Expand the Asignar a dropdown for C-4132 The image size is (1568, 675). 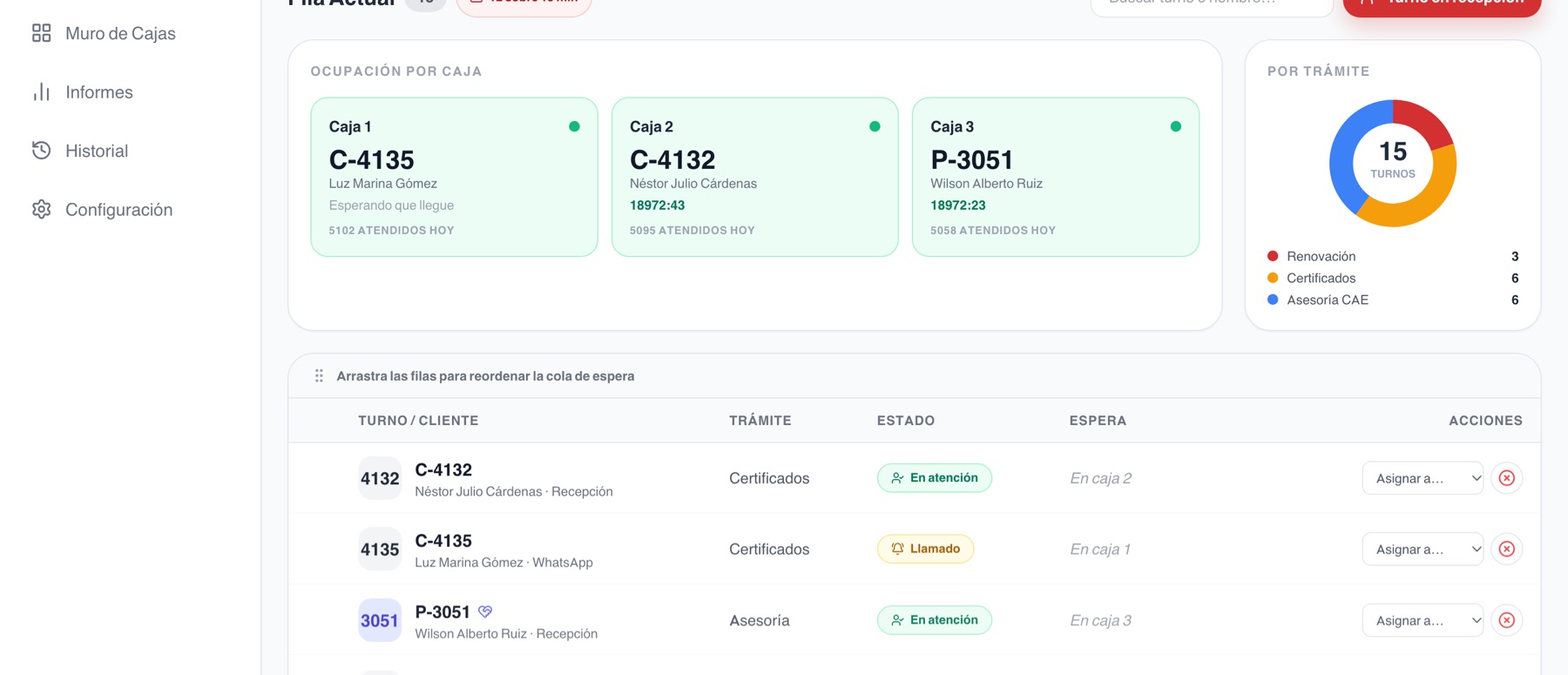[x=1423, y=478]
